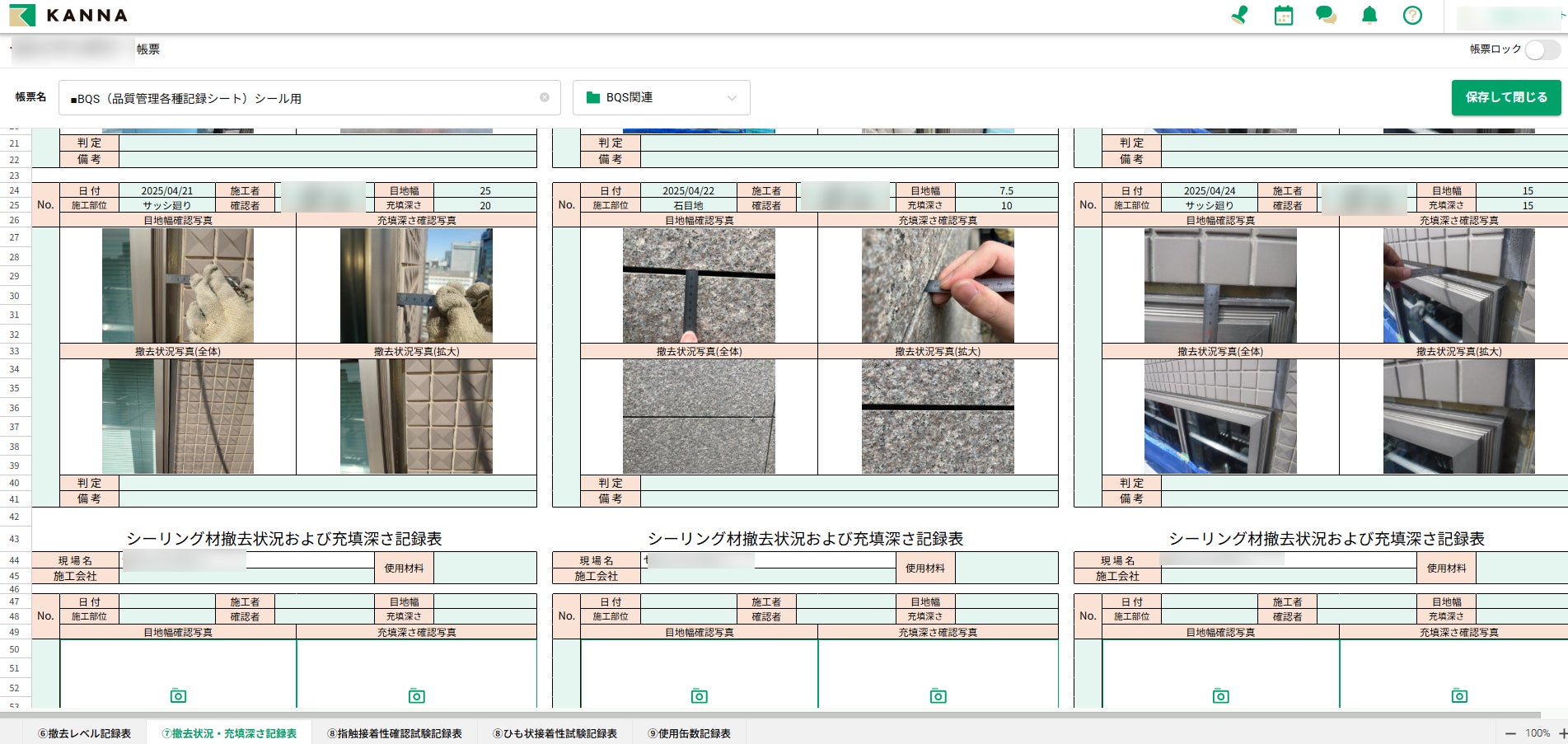The height and width of the screenshot is (744, 1568).
Task: Select row header 24
Action: pyautogui.click(x=15, y=190)
